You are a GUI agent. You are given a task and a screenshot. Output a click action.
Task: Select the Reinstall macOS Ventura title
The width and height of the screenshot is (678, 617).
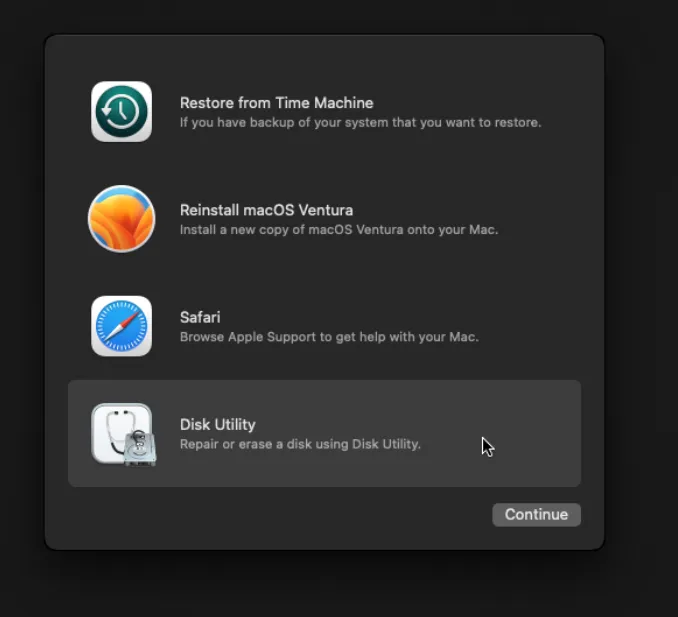(266, 210)
